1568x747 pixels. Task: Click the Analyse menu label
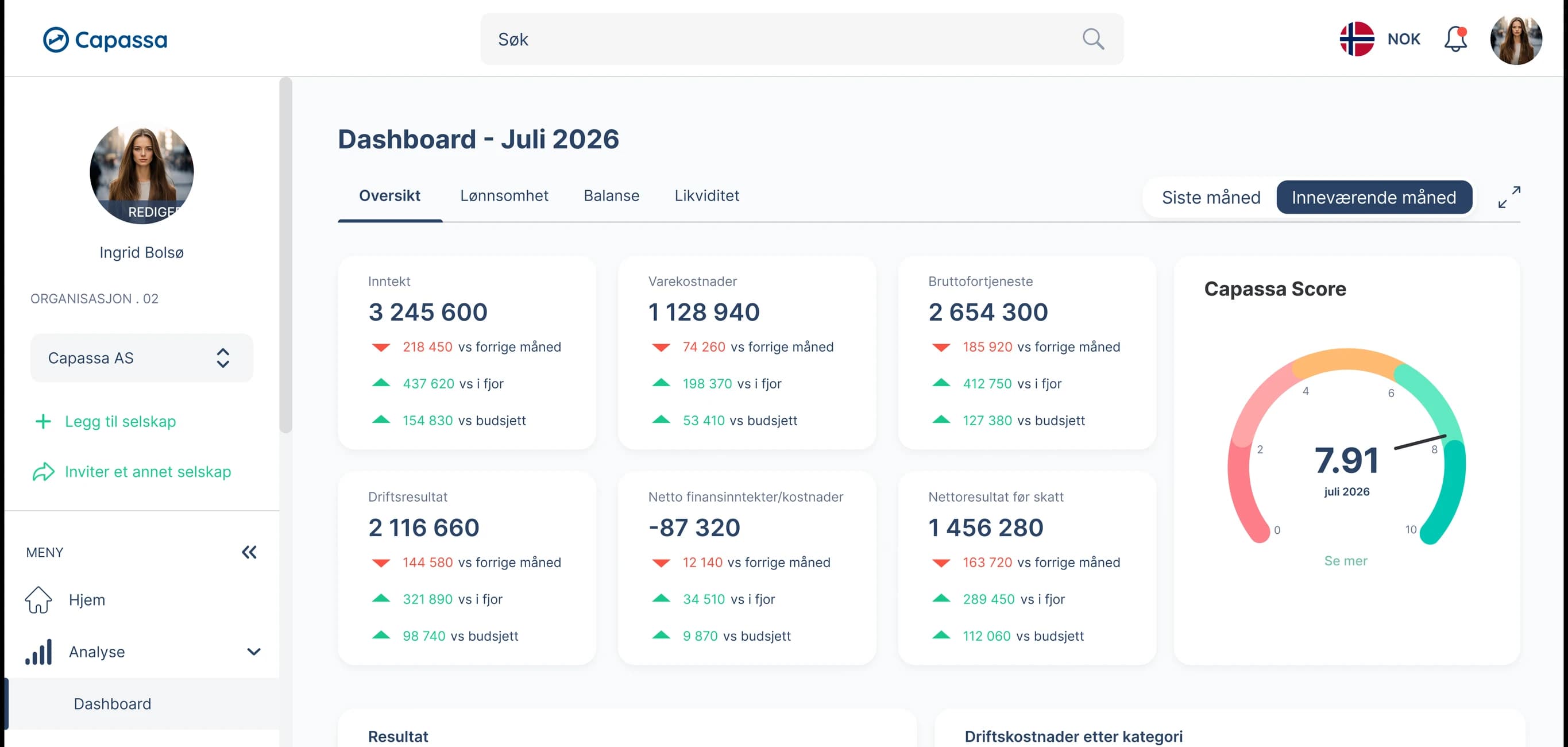click(97, 652)
